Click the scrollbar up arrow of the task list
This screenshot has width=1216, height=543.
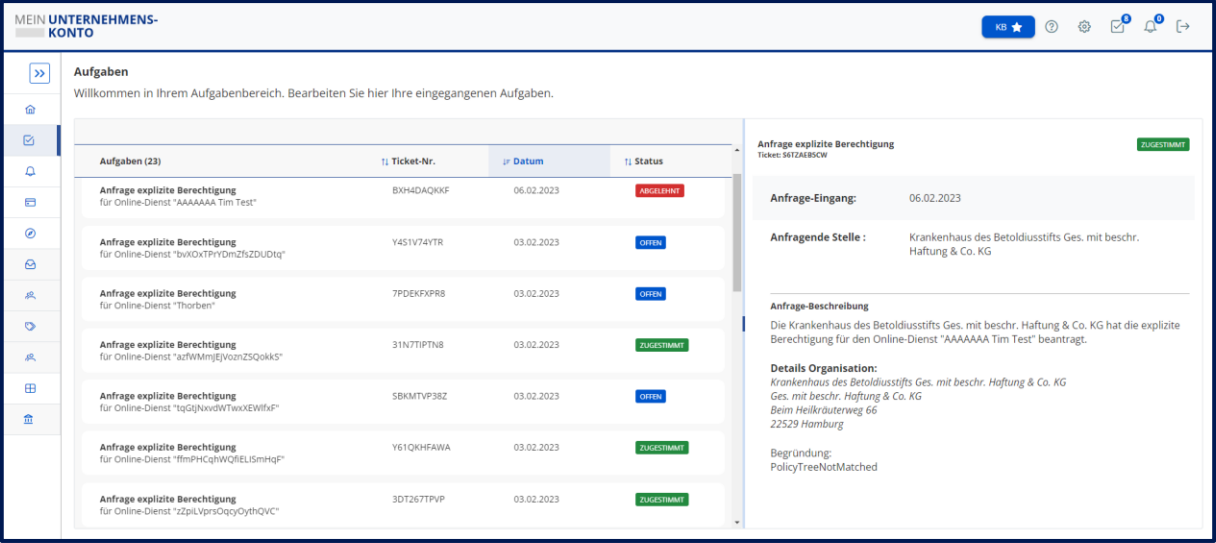click(738, 151)
